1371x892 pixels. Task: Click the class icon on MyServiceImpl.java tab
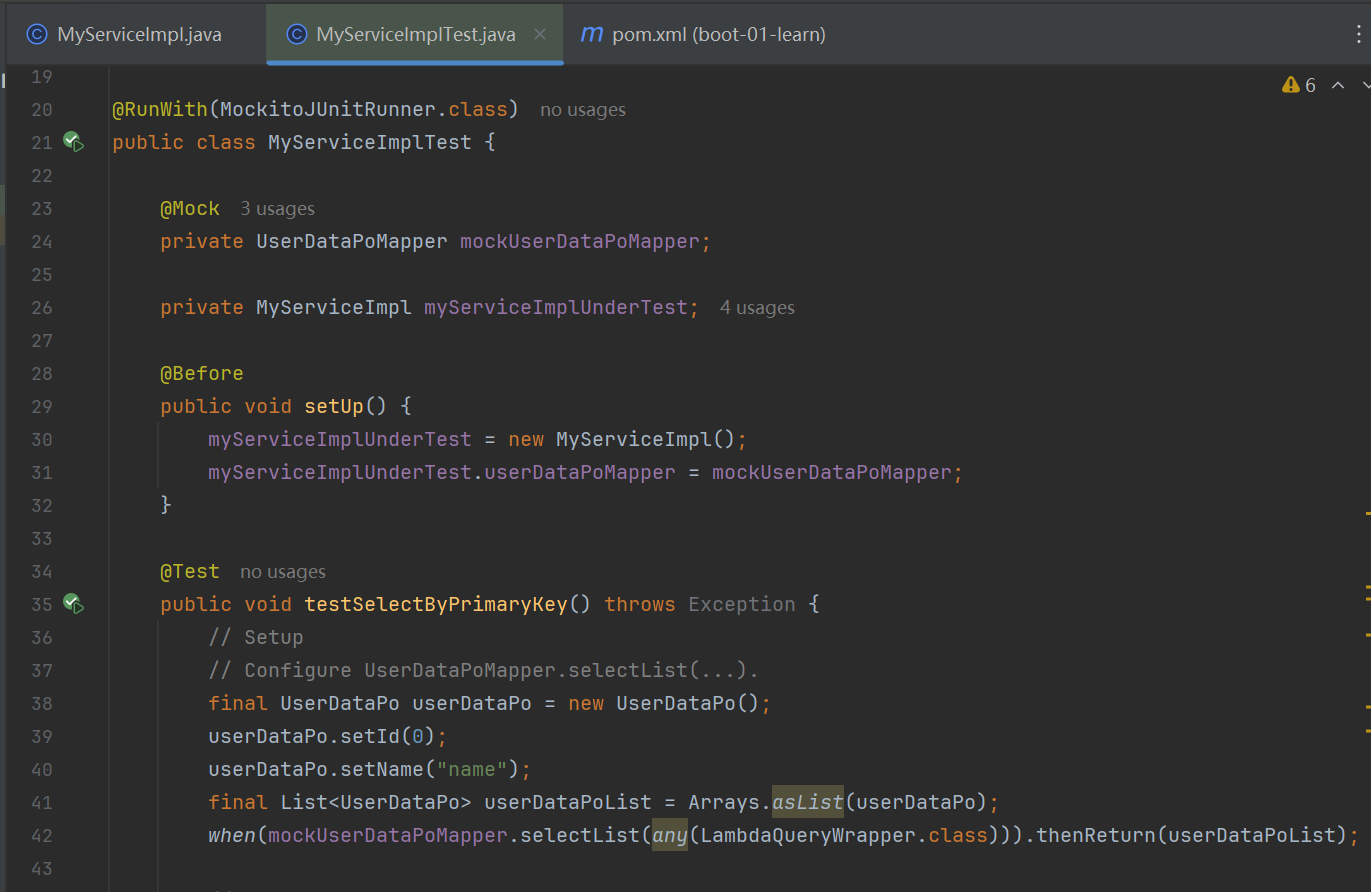click(x=37, y=34)
